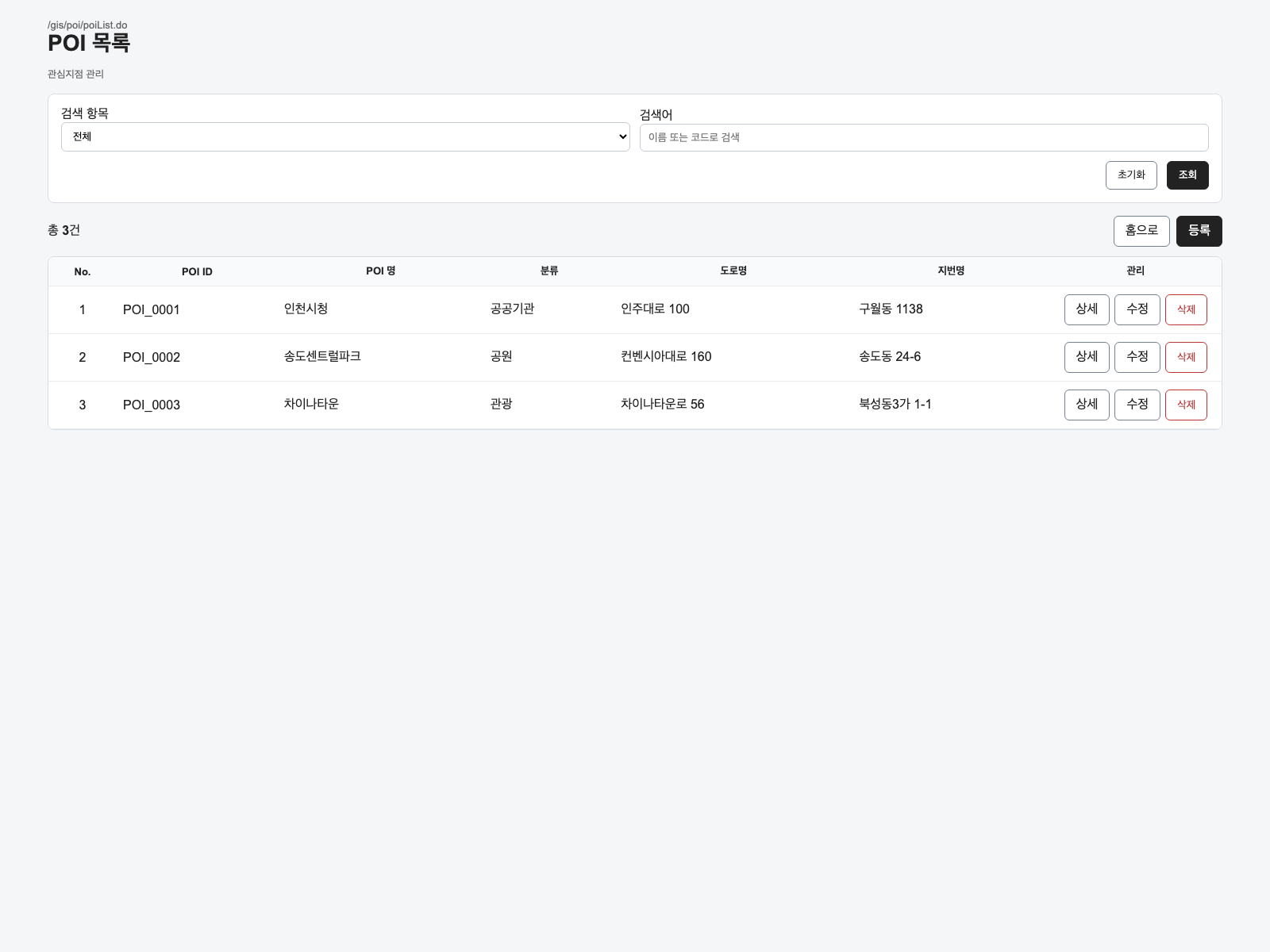Screen dimensions: 1270x952
Task: Click the 구월동 1138 lot address
Action: (891, 309)
